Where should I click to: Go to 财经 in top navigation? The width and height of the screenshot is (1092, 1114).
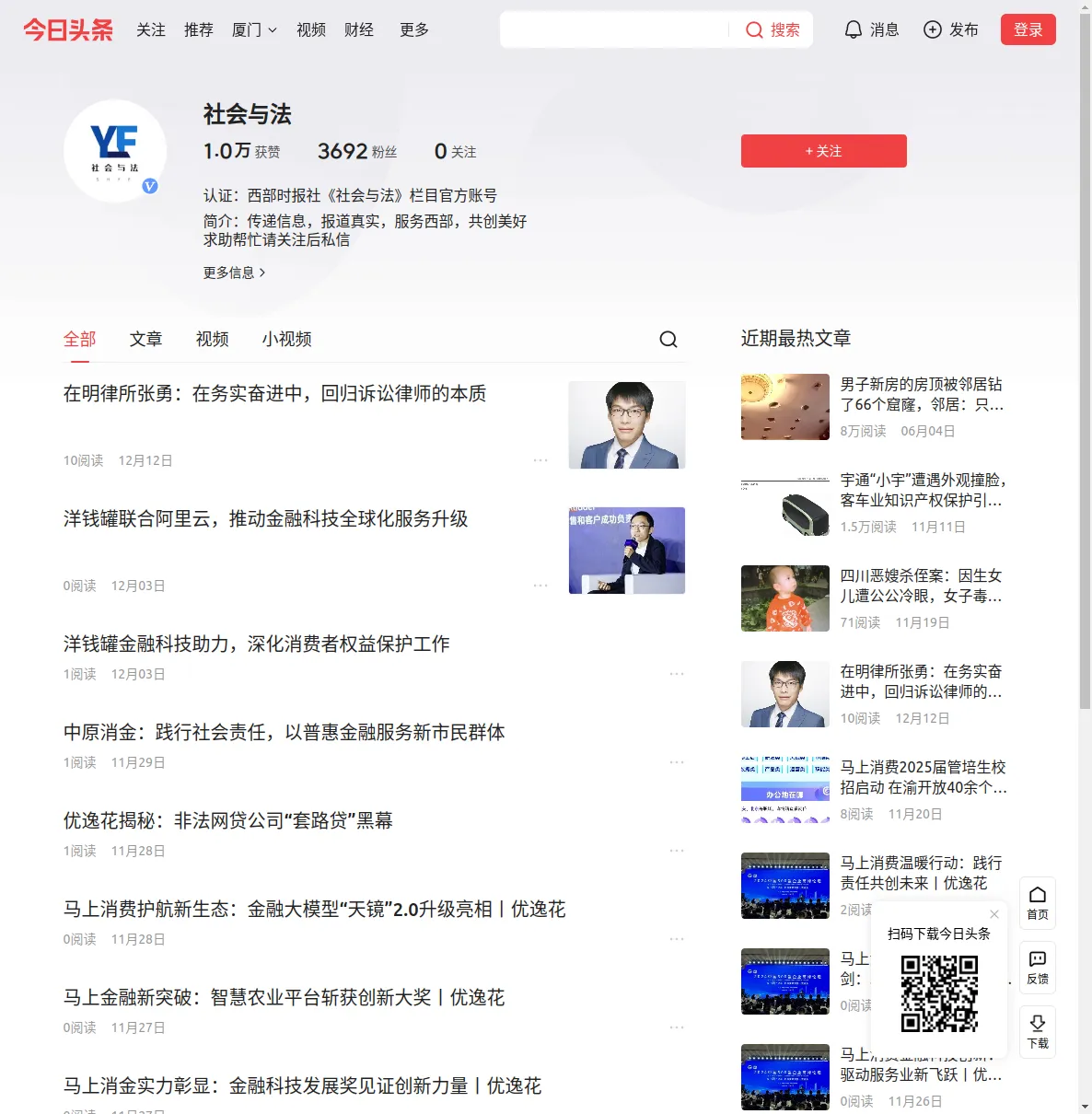tap(359, 29)
